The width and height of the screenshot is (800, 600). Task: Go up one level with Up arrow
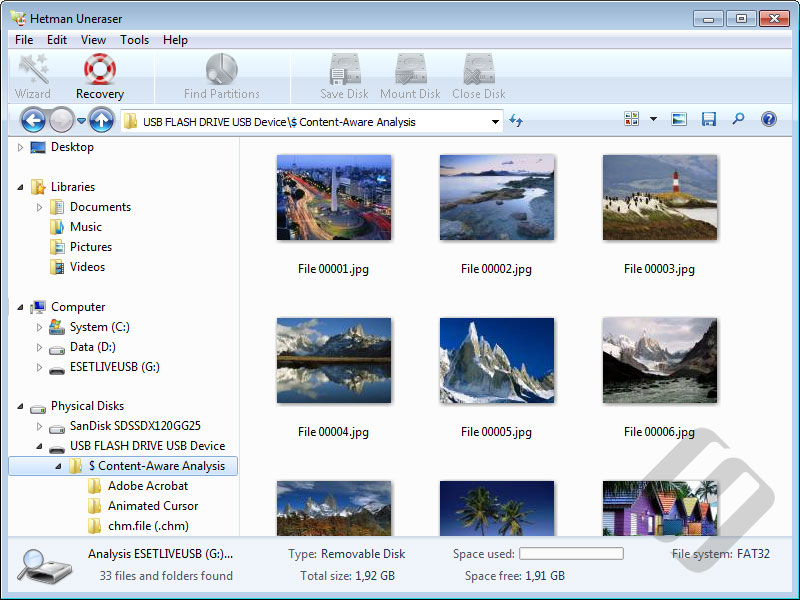(101, 121)
